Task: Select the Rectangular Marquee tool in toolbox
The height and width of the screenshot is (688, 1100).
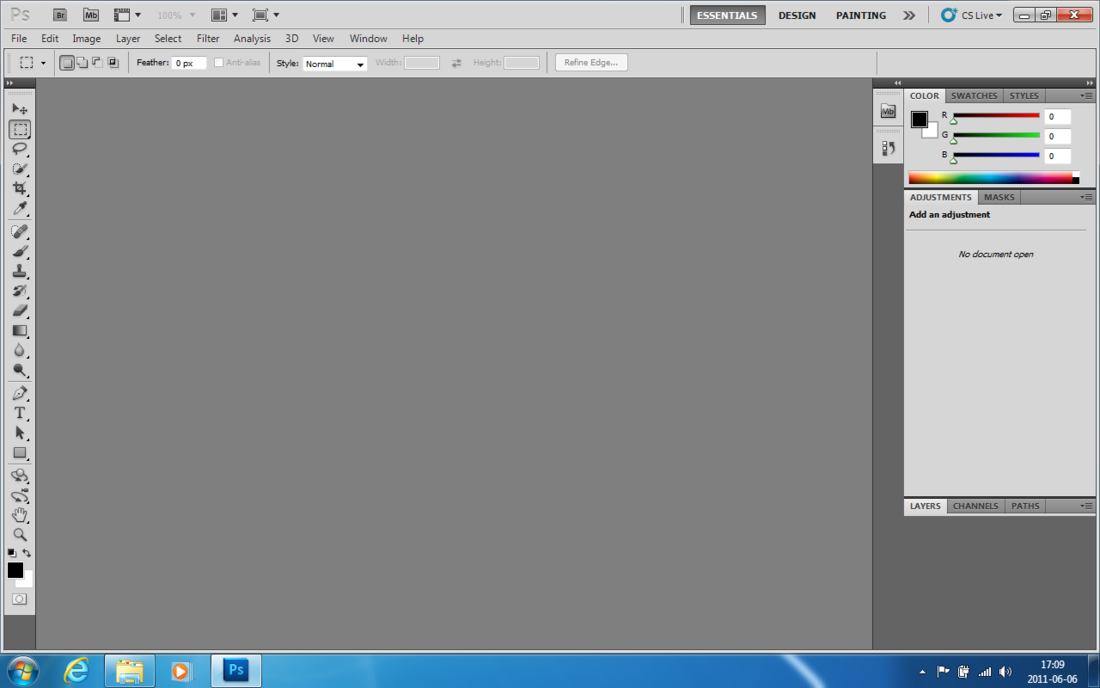Action: tap(20, 129)
